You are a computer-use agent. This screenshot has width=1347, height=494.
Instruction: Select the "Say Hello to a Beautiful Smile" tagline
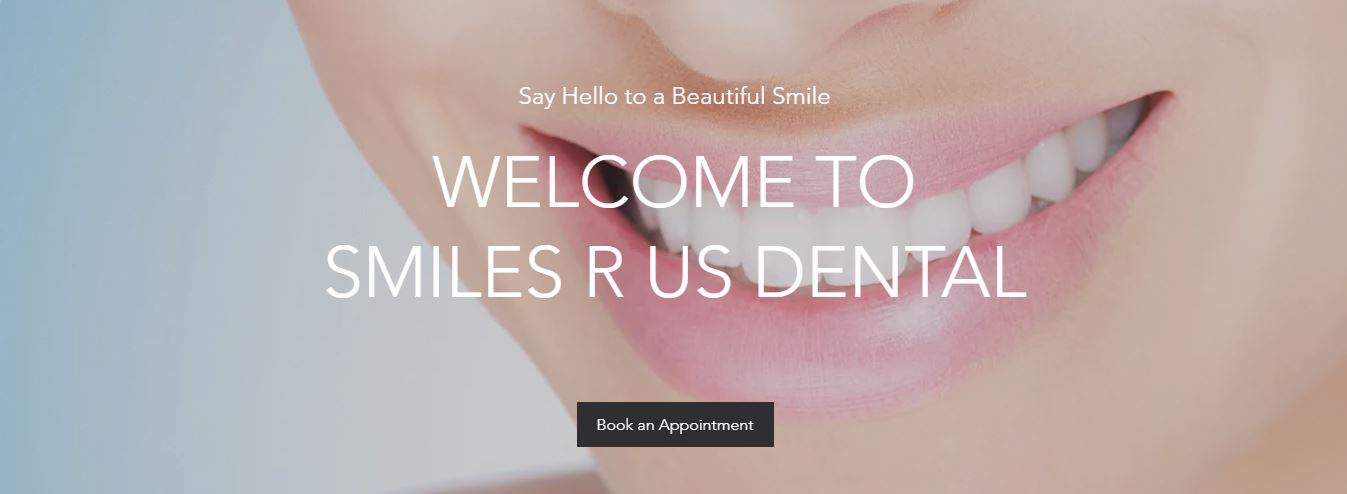click(x=675, y=97)
